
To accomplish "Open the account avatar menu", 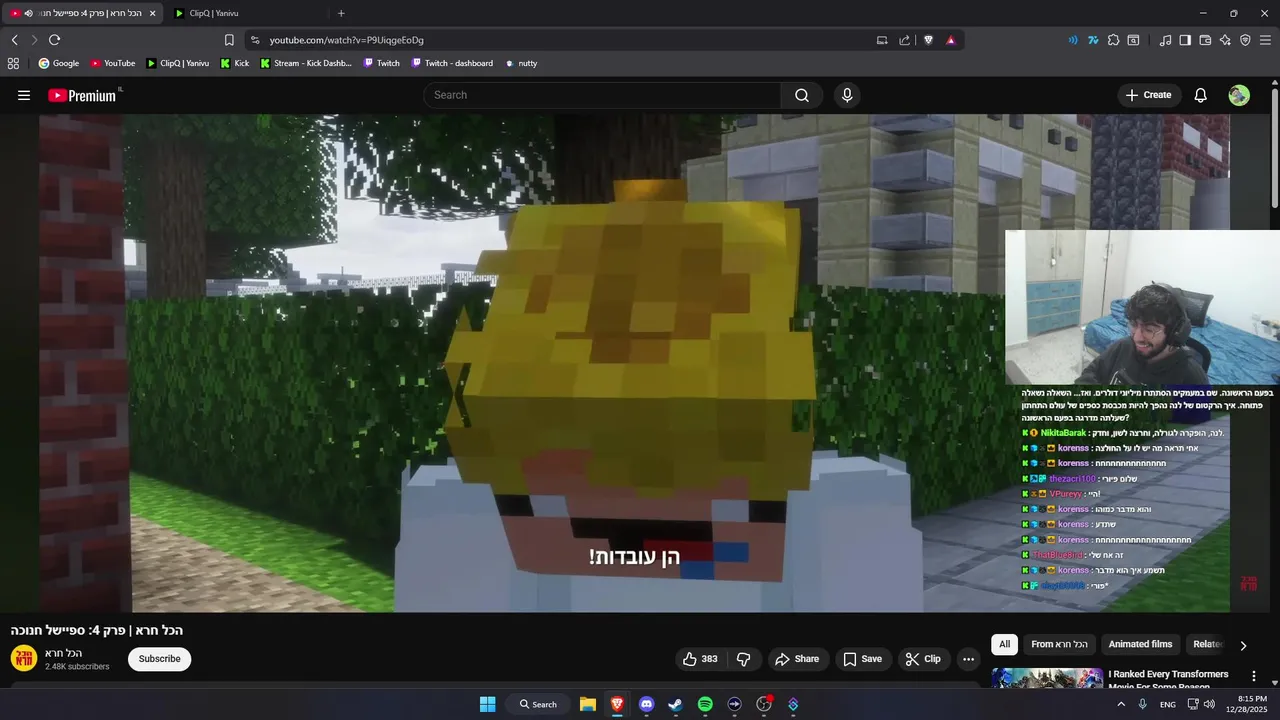I will (x=1239, y=95).
